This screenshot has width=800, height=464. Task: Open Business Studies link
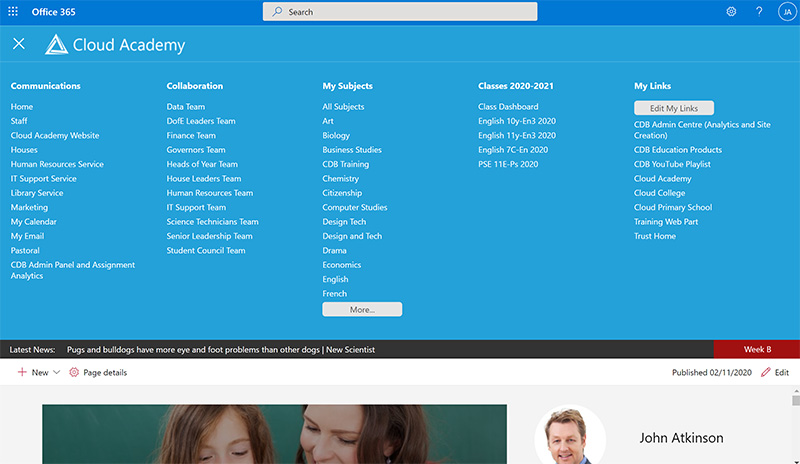point(352,150)
